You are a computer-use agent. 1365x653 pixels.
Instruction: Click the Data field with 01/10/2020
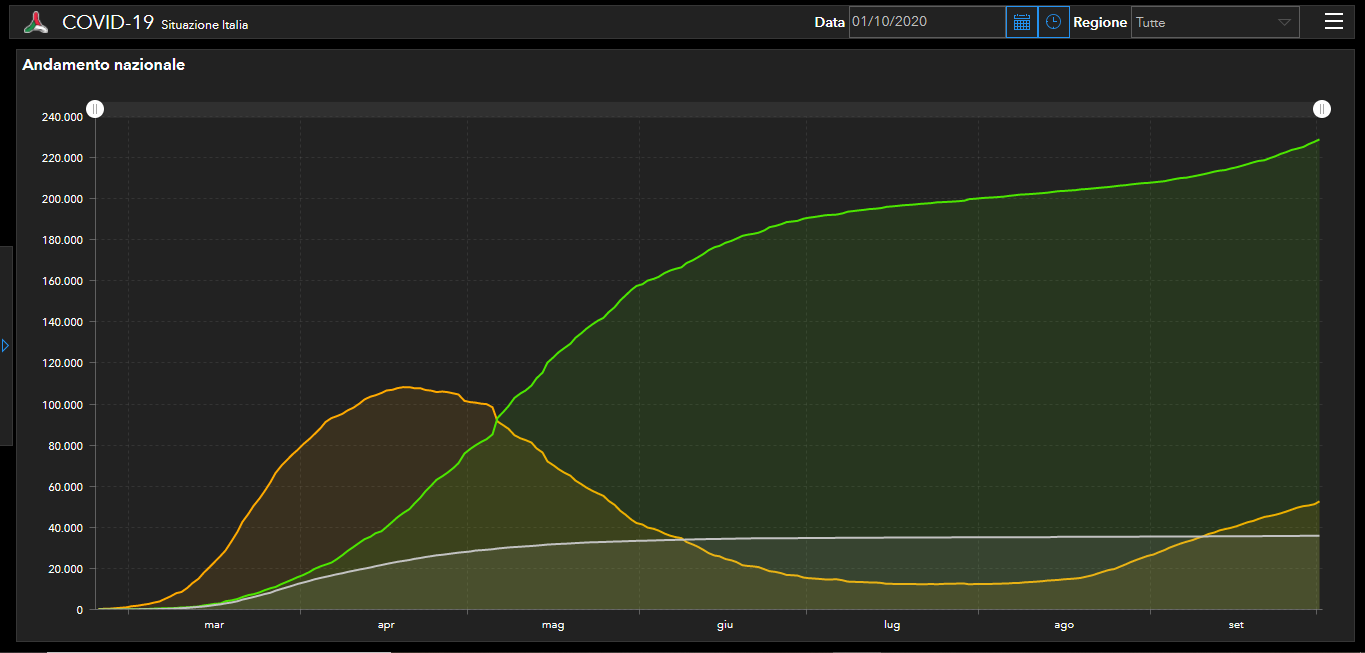926,22
